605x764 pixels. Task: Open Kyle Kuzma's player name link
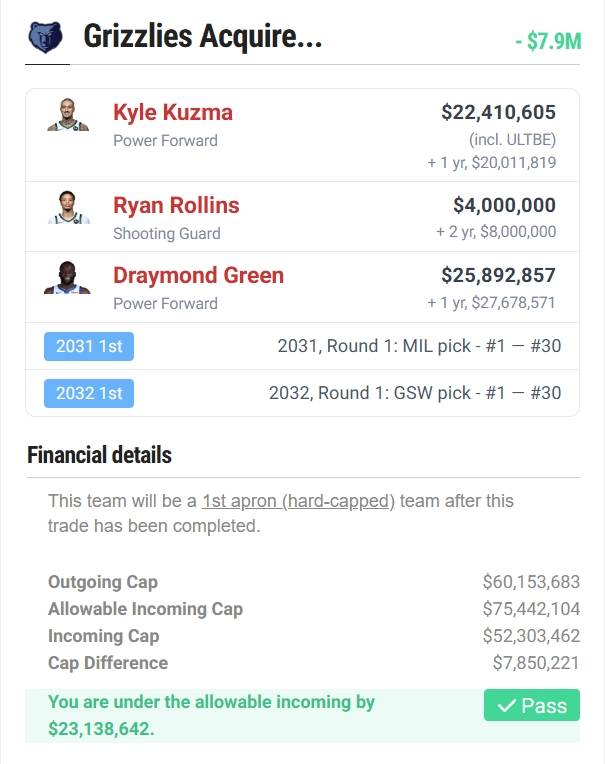click(173, 112)
